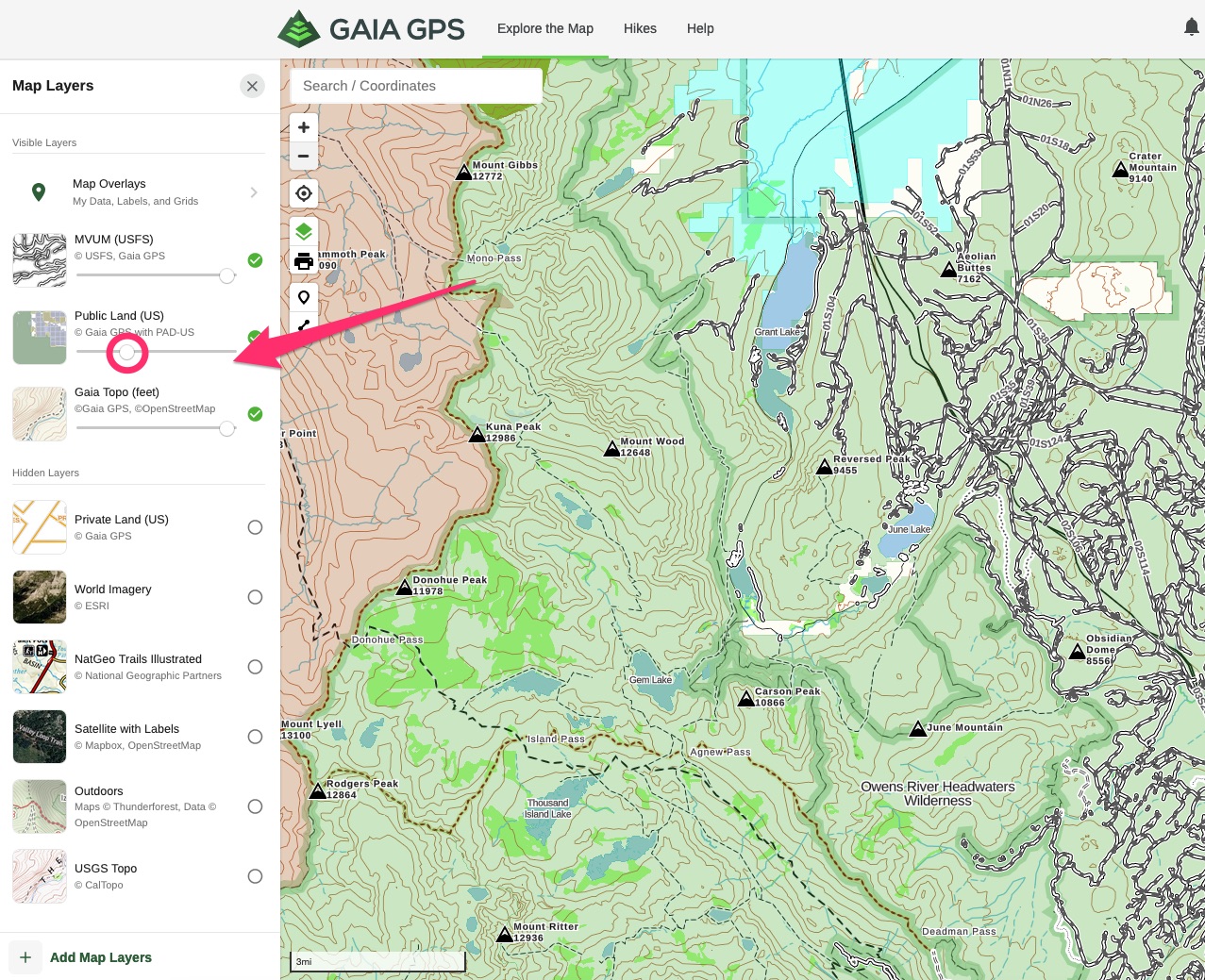Select the waypoint pin tool

pyautogui.click(x=304, y=297)
